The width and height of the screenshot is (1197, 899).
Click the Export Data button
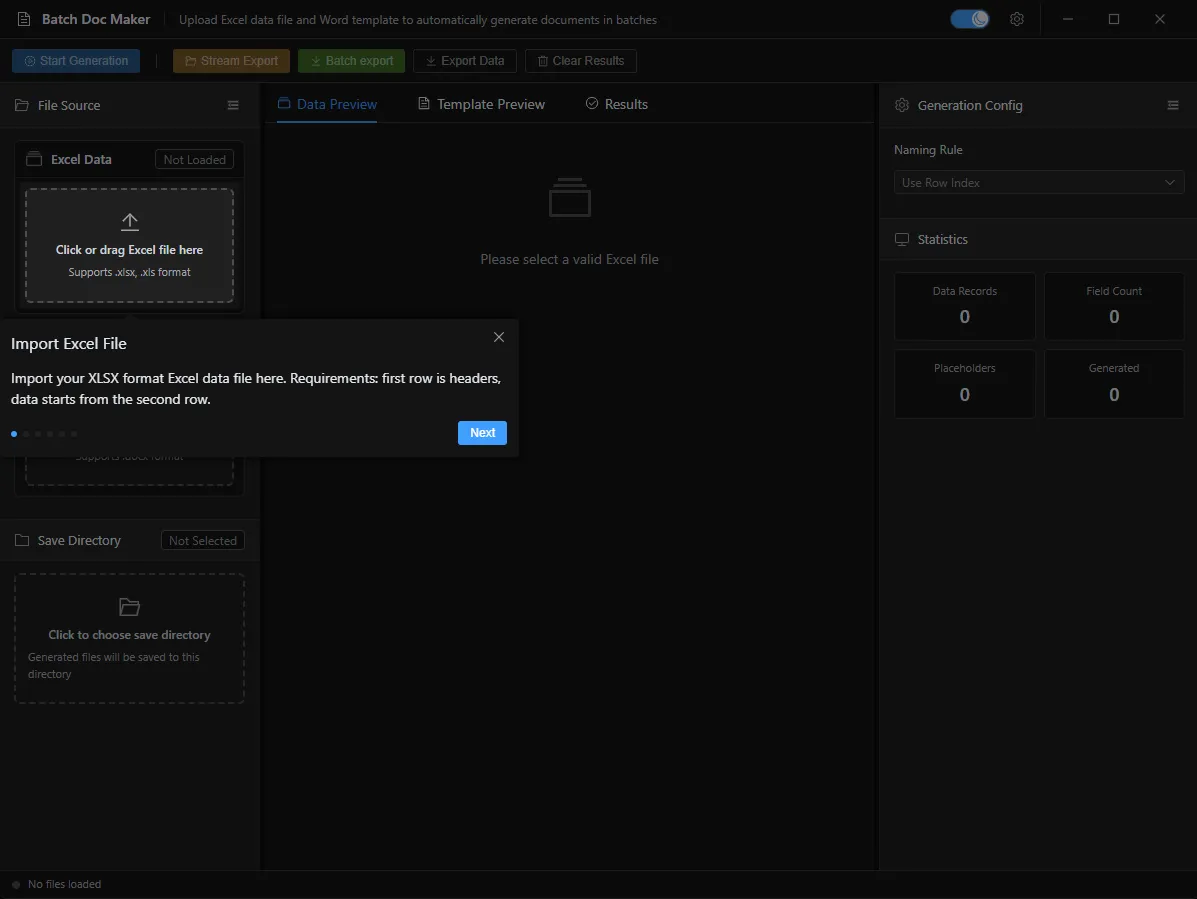pyautogui.click(x=465, y=61)
